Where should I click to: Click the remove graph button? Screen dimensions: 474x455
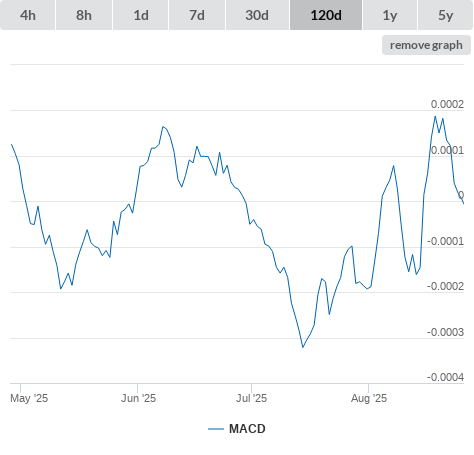pos(426,45)
